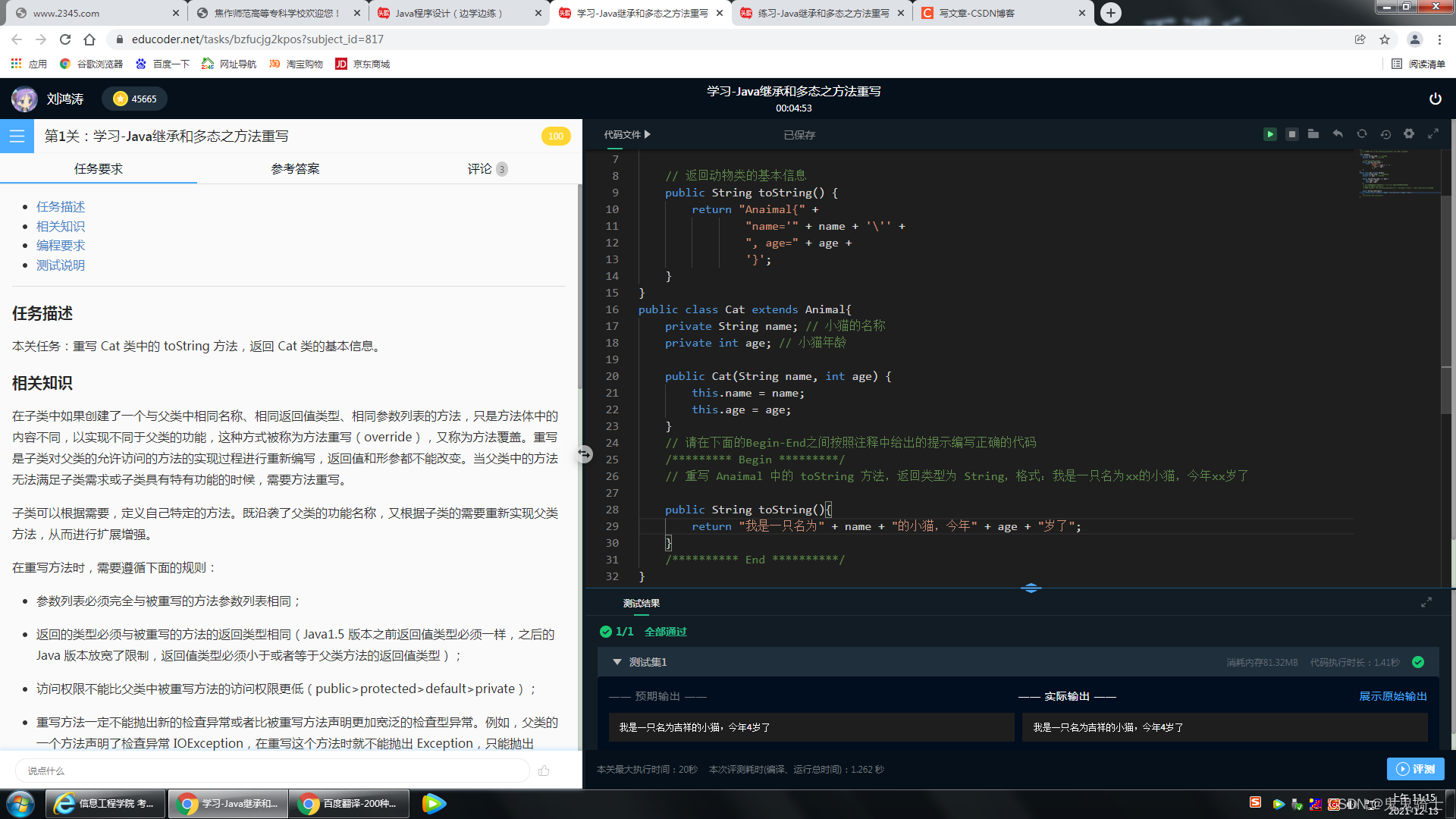The image size is (1456, 819).
Task: Open the video player taskbar icon
Action: point(433,804)
